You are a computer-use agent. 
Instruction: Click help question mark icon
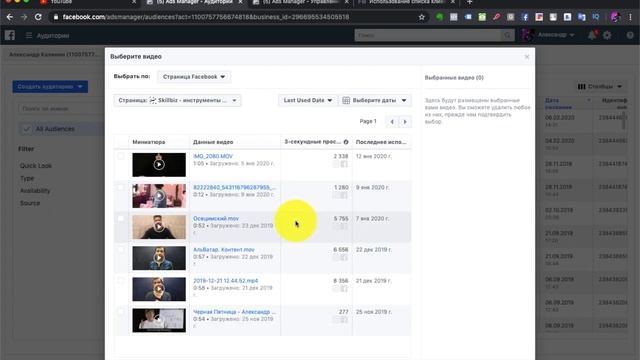click(x=630, y=36)
